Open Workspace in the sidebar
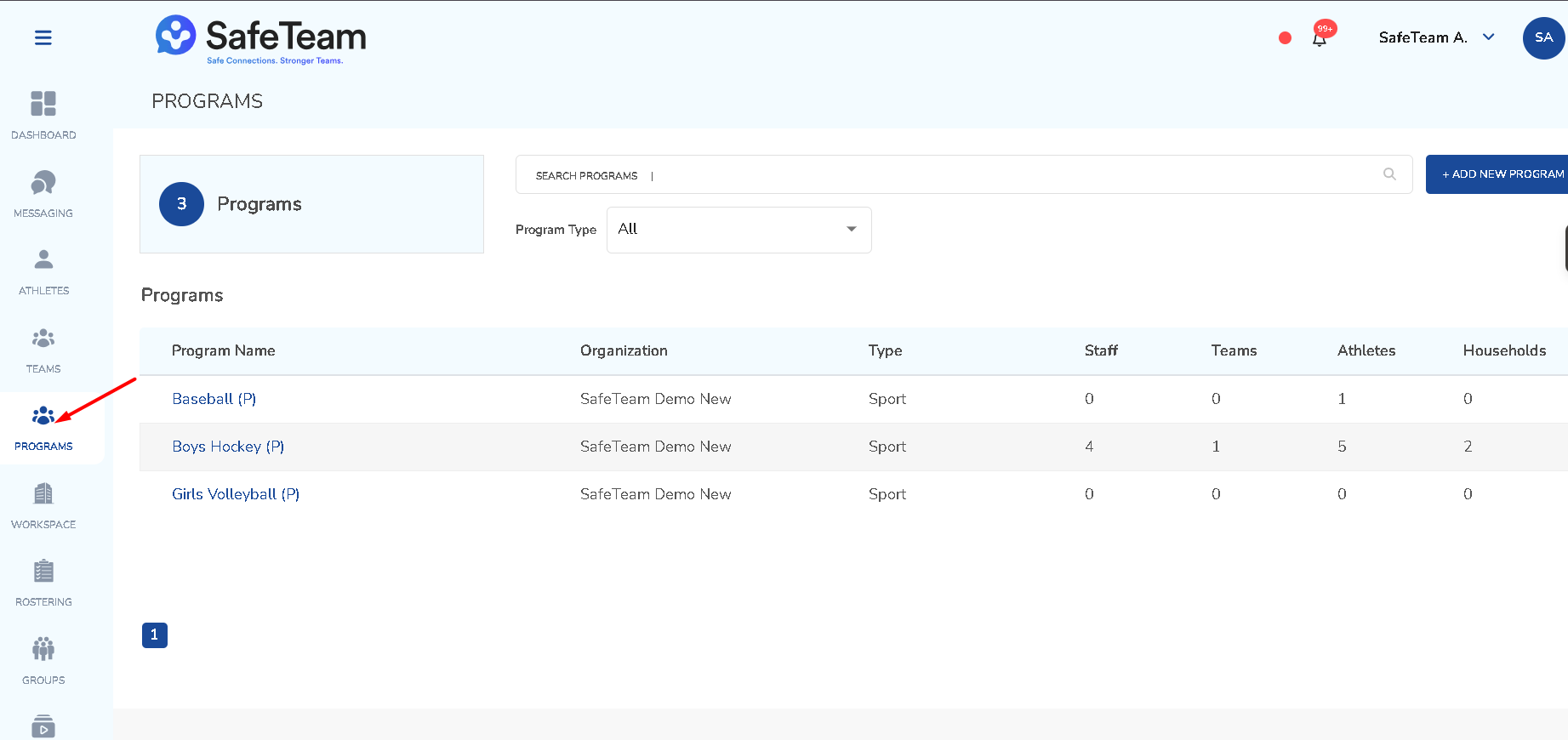 point(43,505)
